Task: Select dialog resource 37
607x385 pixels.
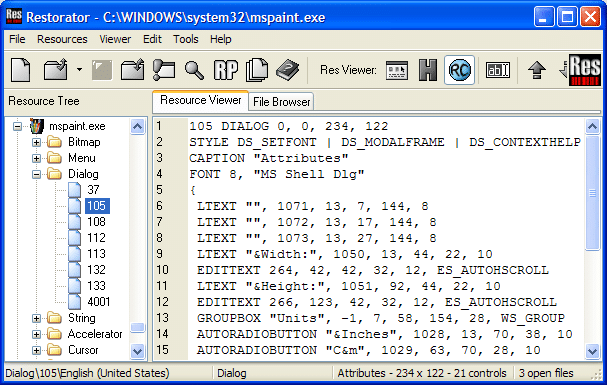Action: [93, 190]
